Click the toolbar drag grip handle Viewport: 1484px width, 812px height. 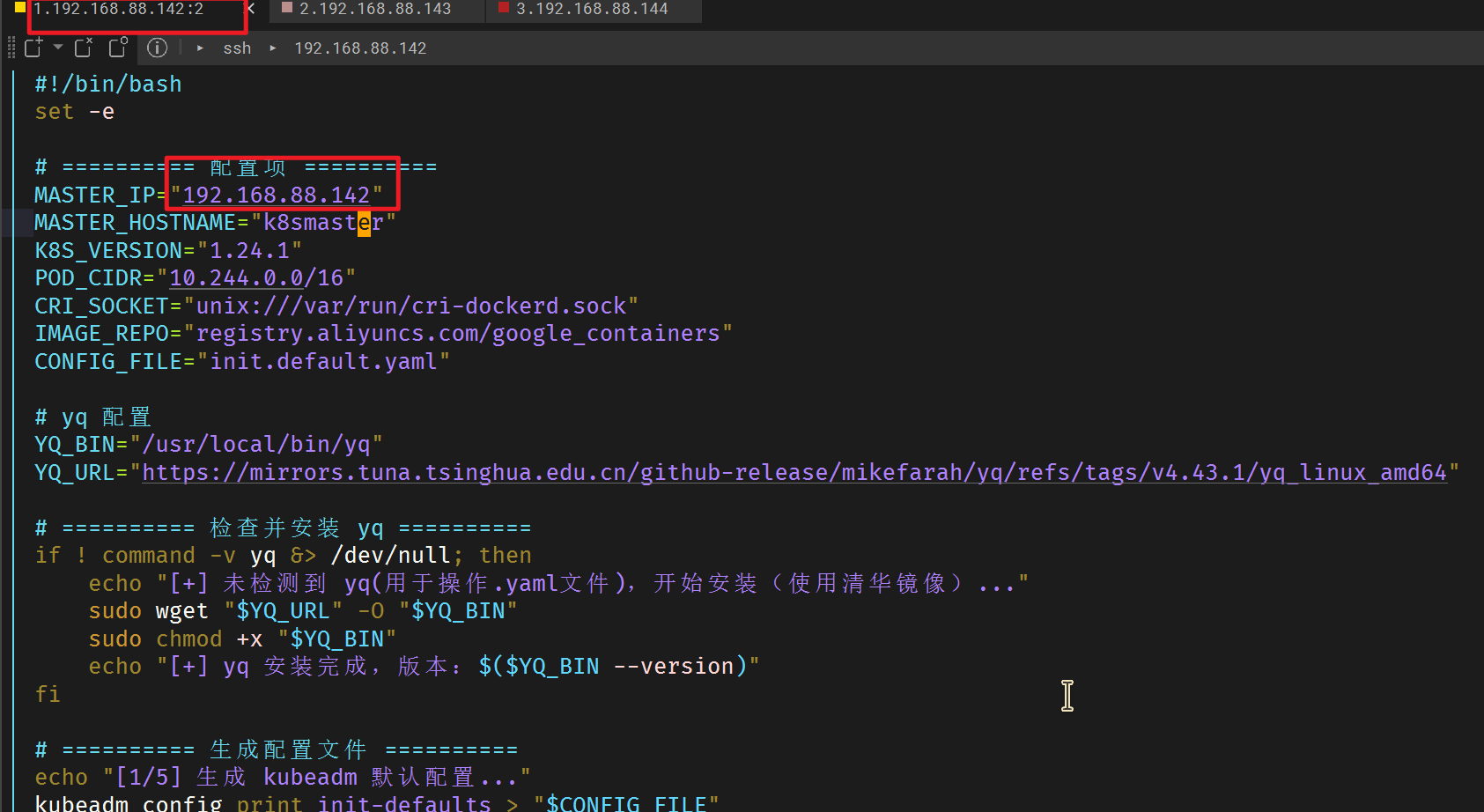pyautogui.click(x=11, y=48)
